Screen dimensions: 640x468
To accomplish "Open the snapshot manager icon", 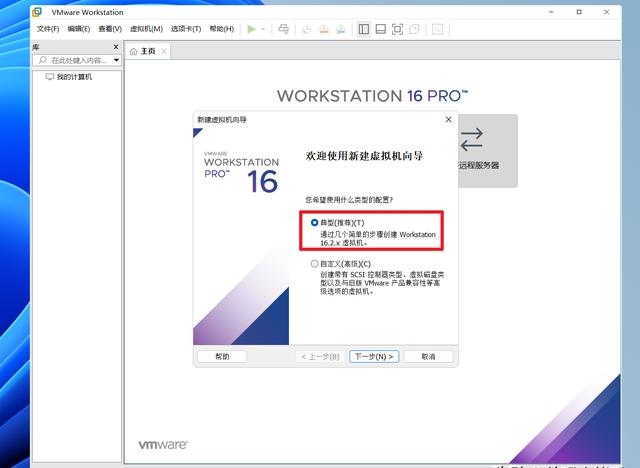I will tap(340, 29).
